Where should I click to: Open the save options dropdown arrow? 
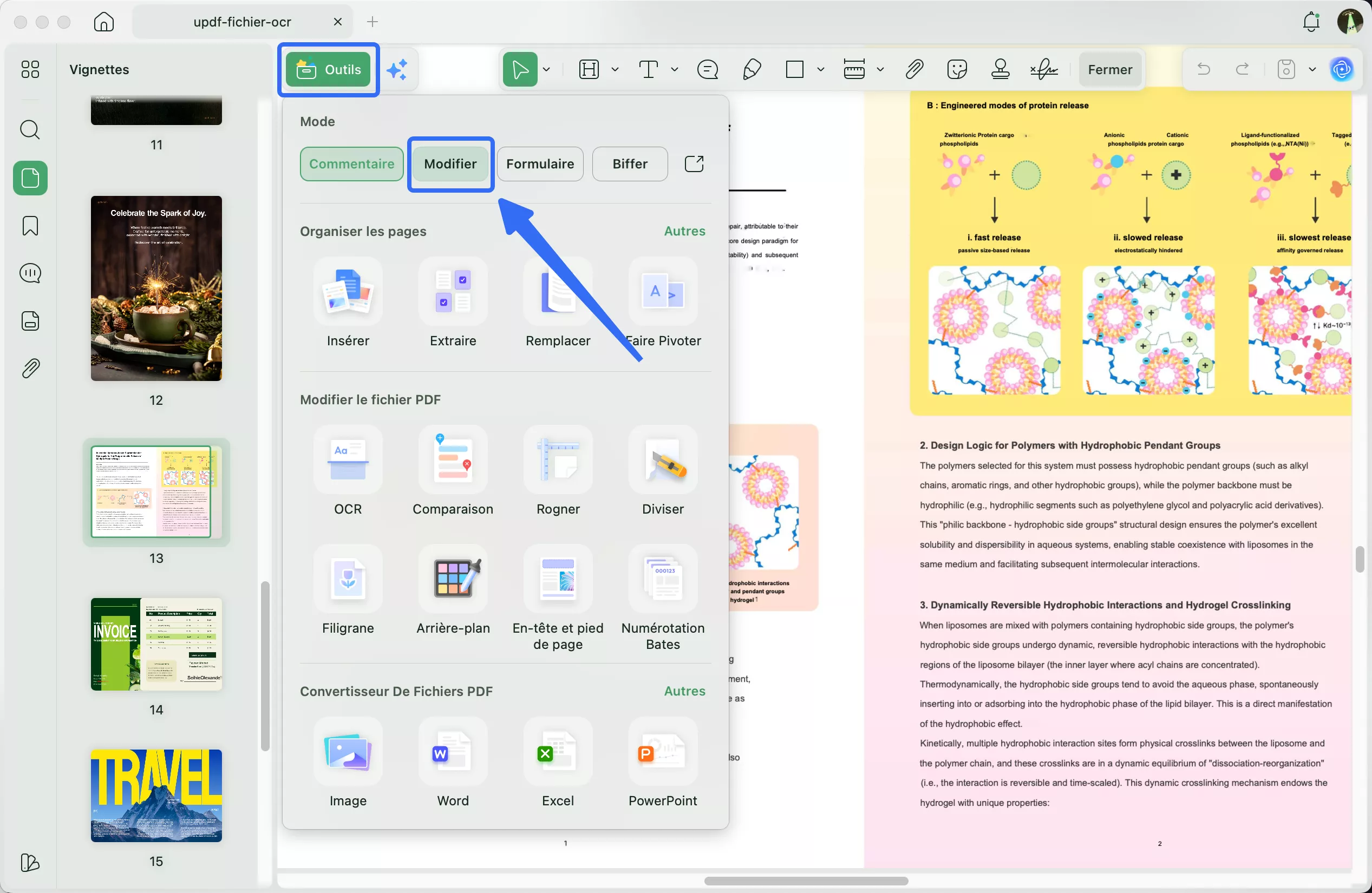(1312, 70)
